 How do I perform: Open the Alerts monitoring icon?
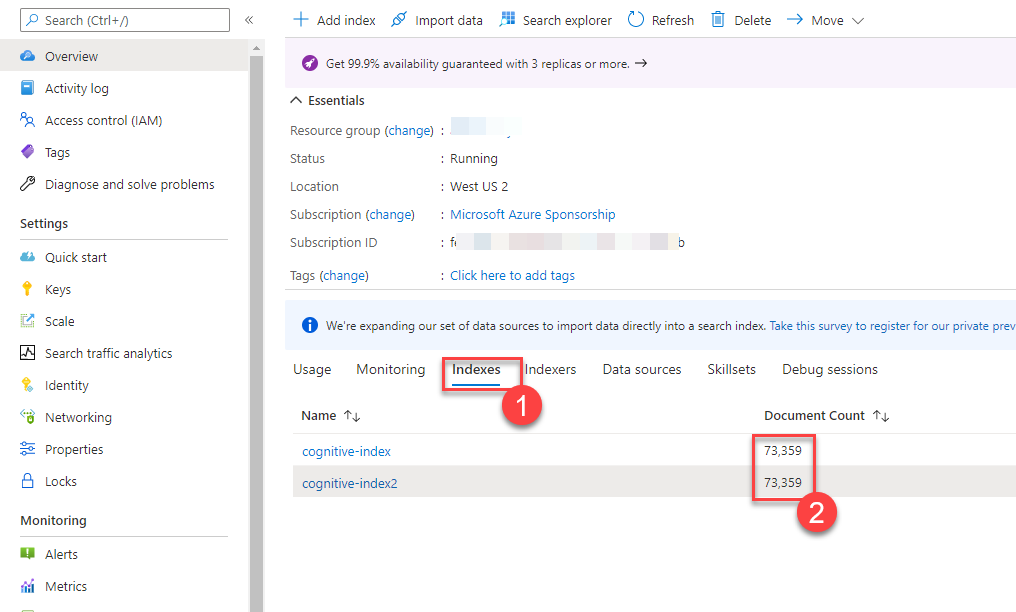[28, 554]
